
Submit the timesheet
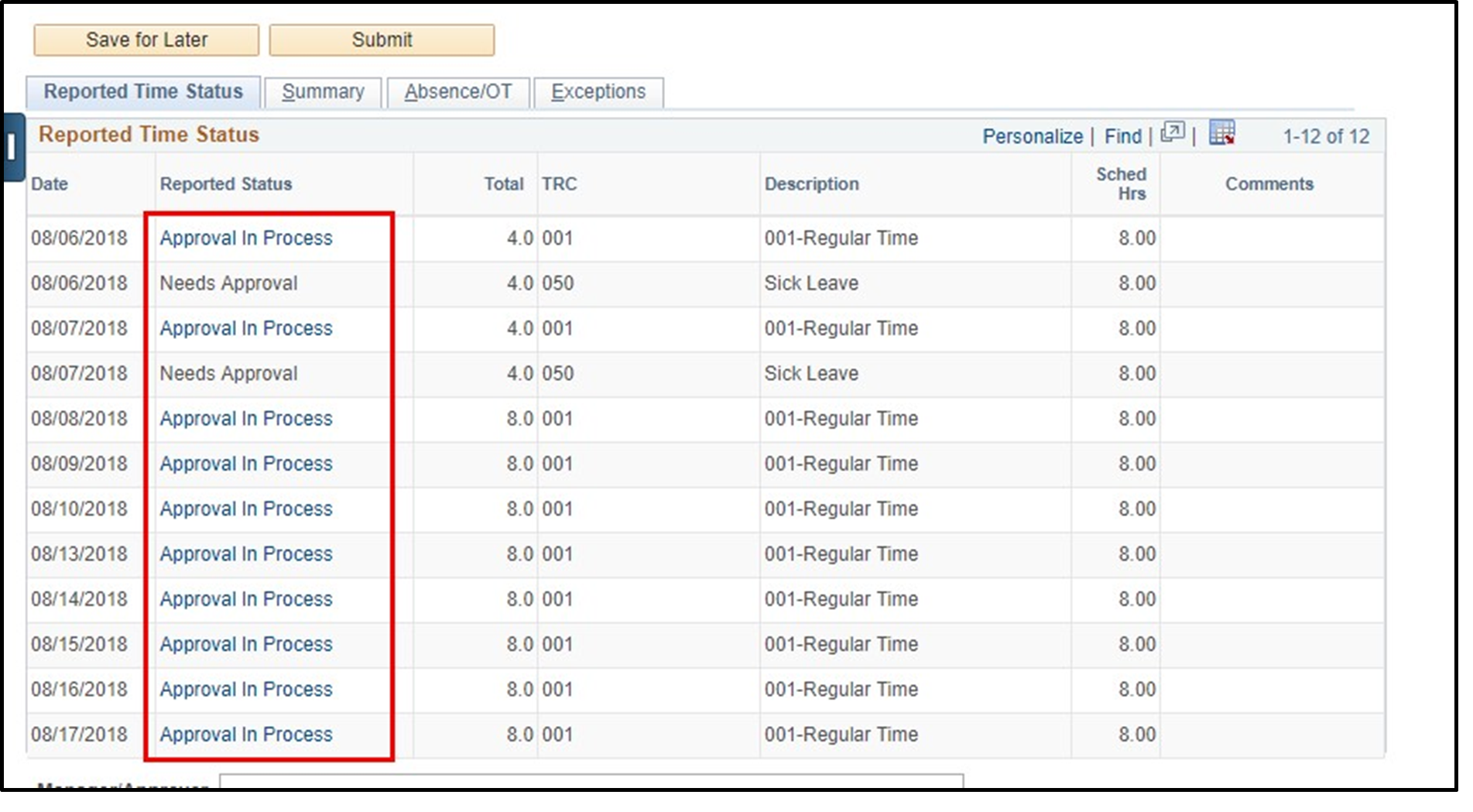(x=381, y=39)
